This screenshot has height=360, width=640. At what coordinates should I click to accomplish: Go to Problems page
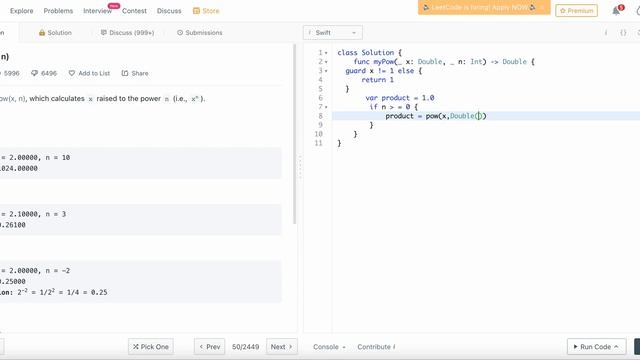pyautogui.click(x=58, y=11)
